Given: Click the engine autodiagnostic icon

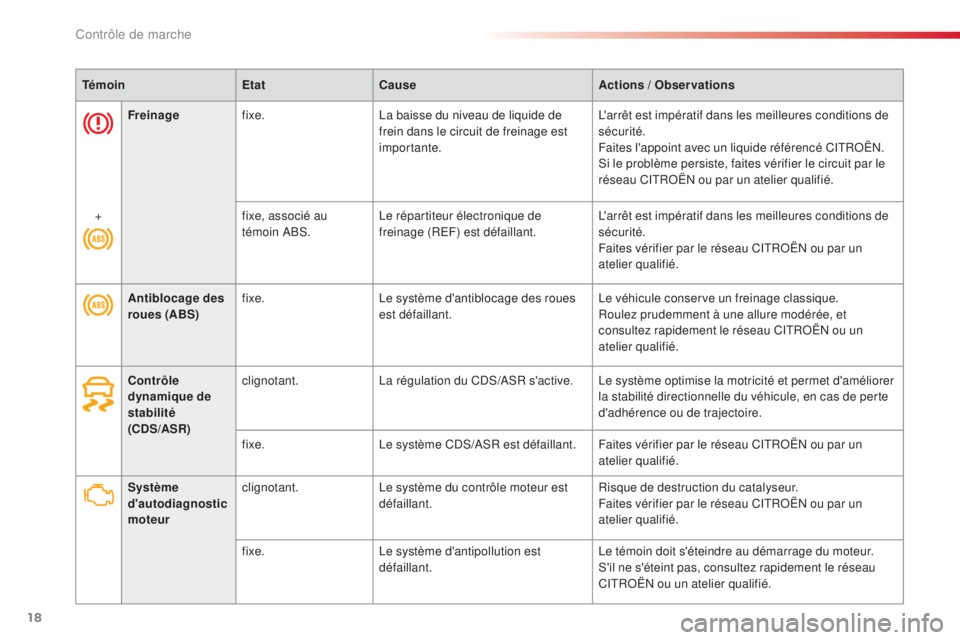Looking at the screenshot, I should pyautogui.click(x=99, y=494).
